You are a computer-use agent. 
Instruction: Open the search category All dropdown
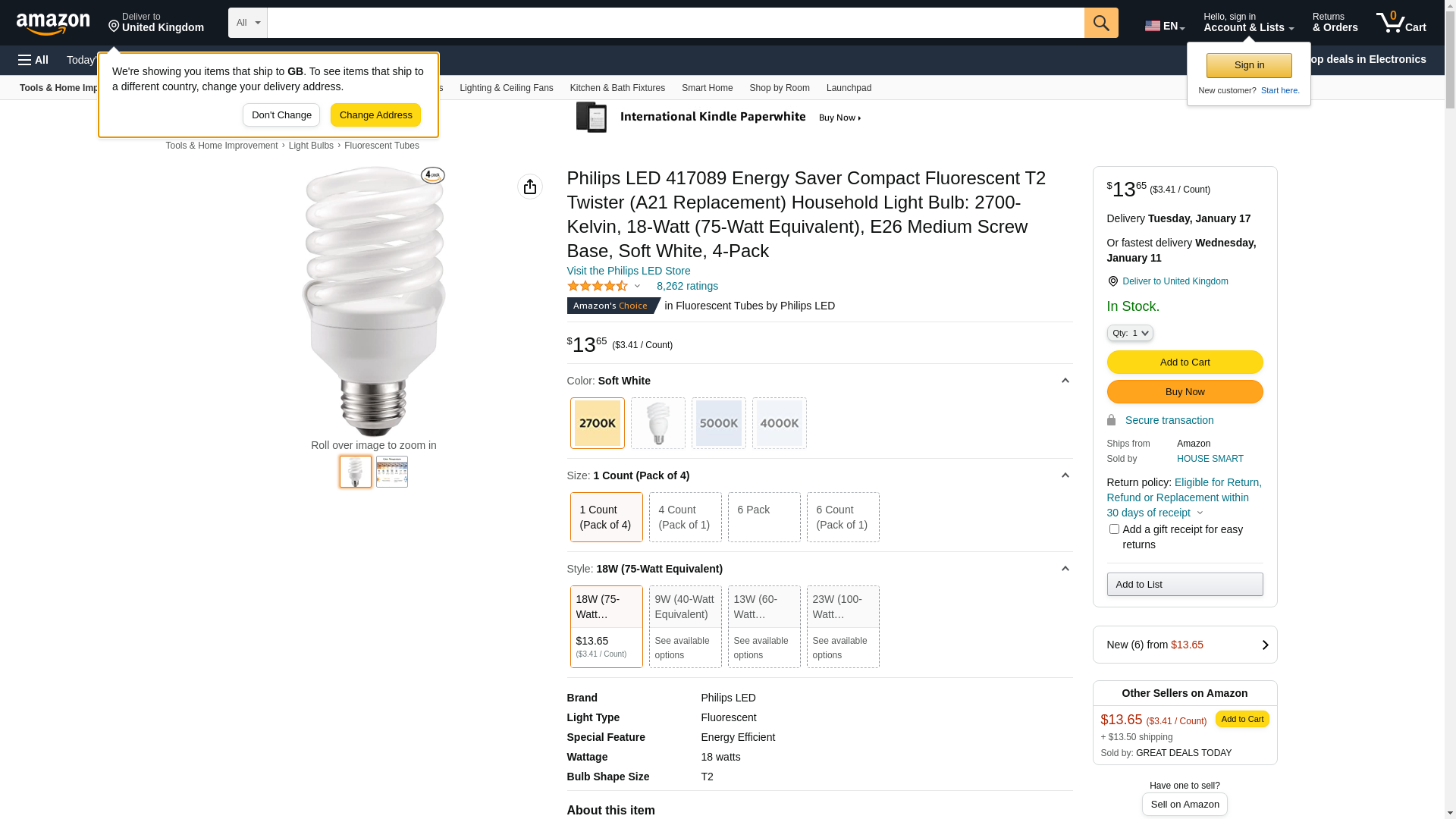(248, 23)
